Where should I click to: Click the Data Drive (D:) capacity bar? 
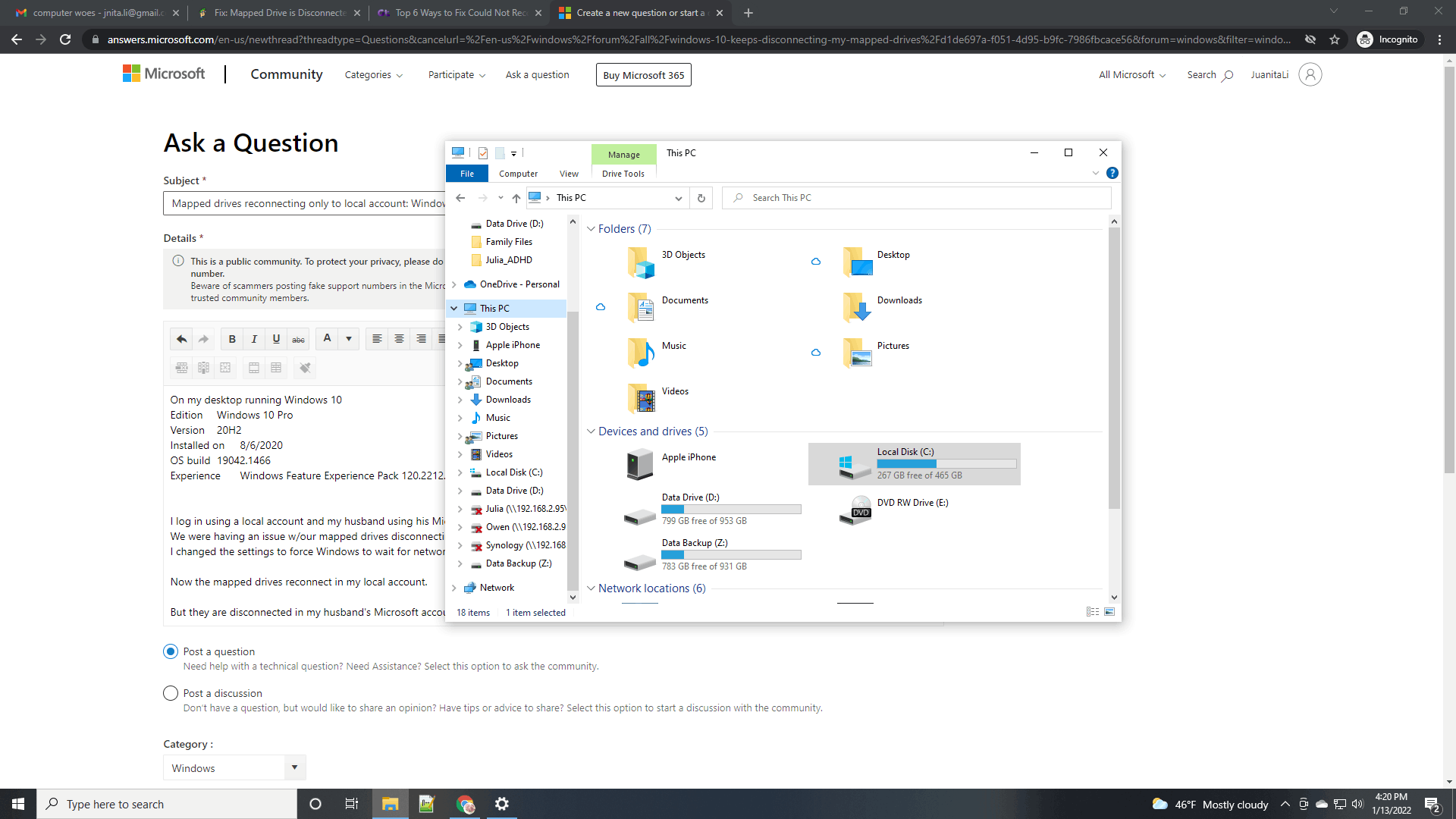point(731,509)
